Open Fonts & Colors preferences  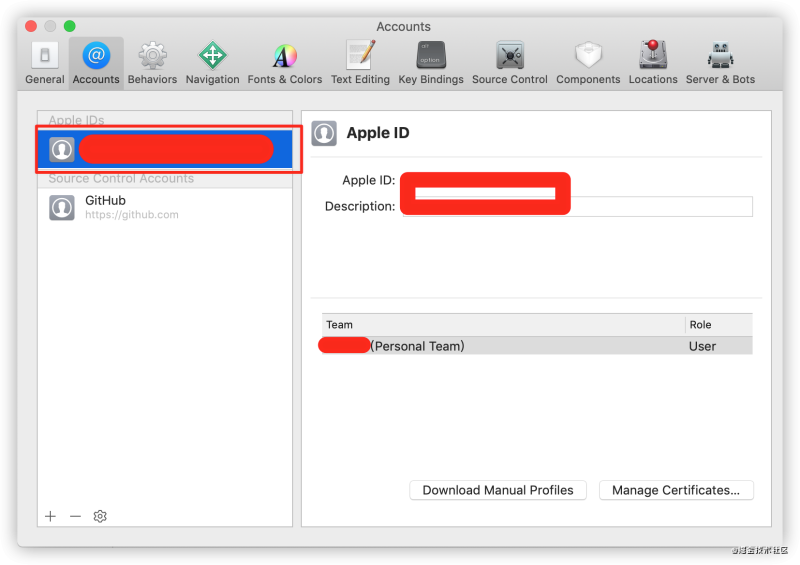tap(285, 63)
